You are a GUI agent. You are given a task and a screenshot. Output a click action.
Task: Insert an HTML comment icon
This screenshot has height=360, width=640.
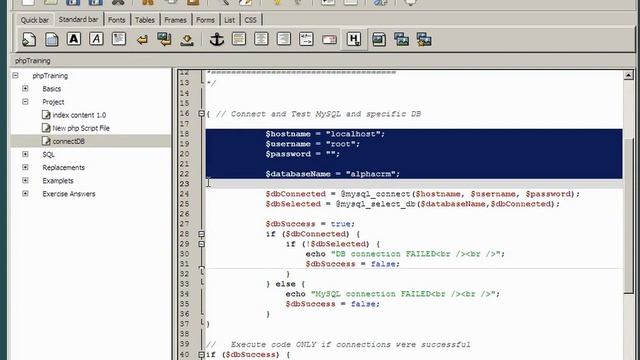[x=306, y=39]
